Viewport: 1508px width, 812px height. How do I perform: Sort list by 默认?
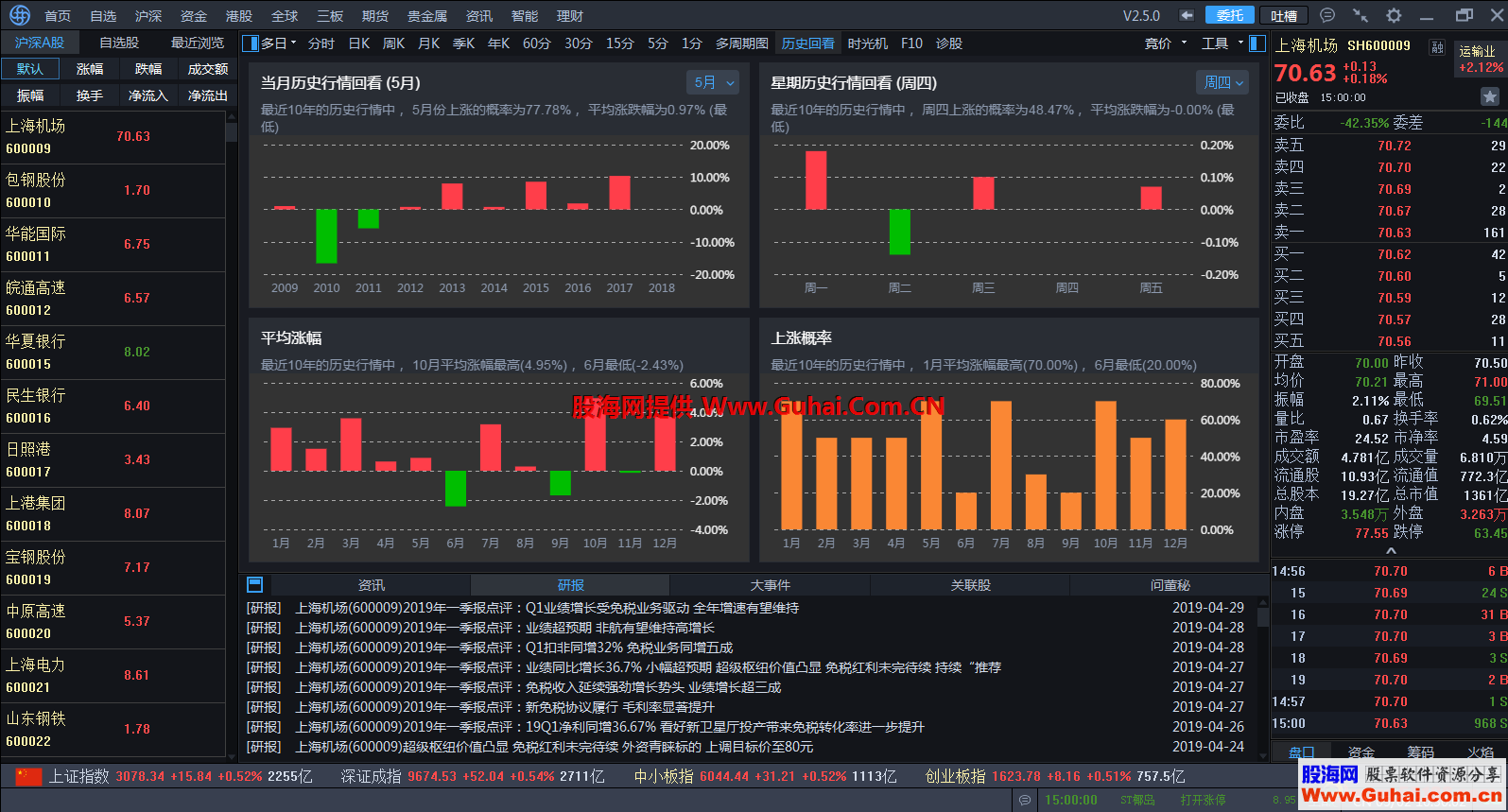pos(30,69)
